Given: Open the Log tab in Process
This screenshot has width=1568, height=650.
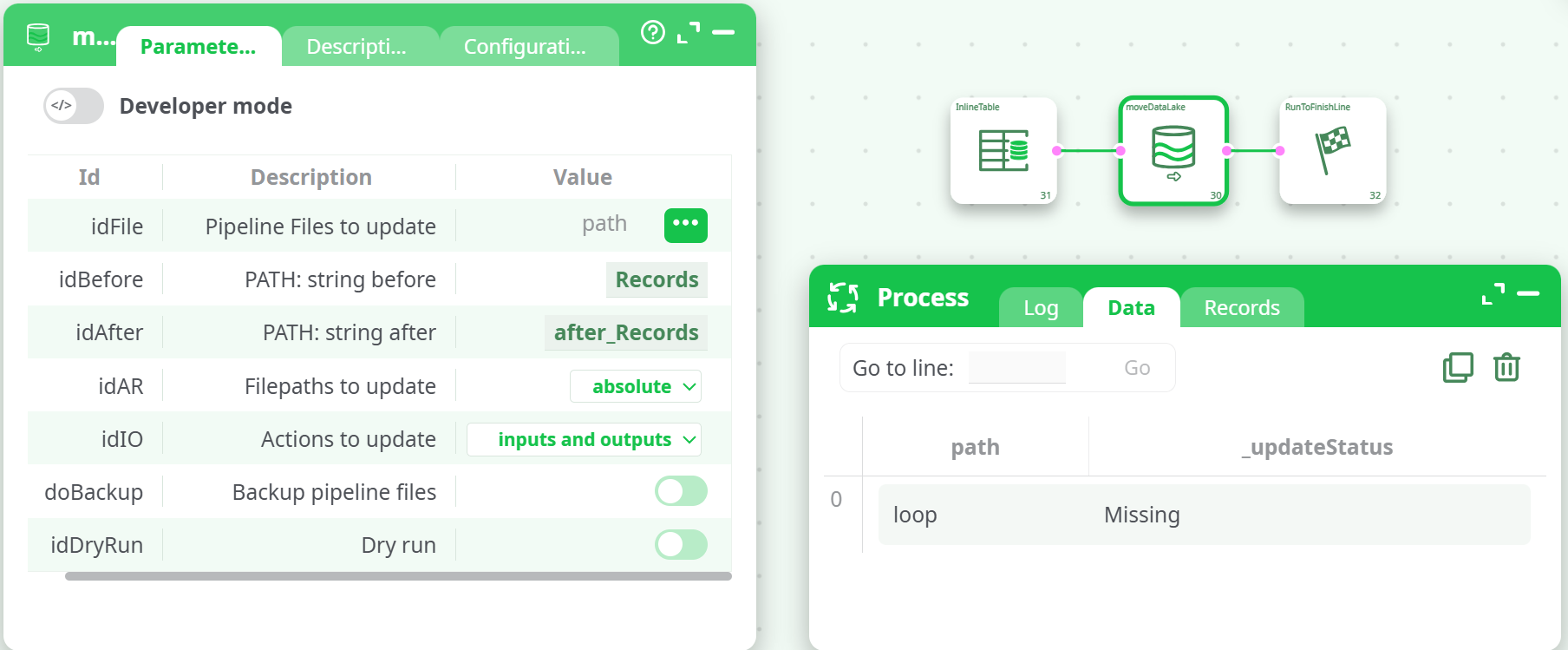Looking at the screenshot, I should tap(1041, 308).
